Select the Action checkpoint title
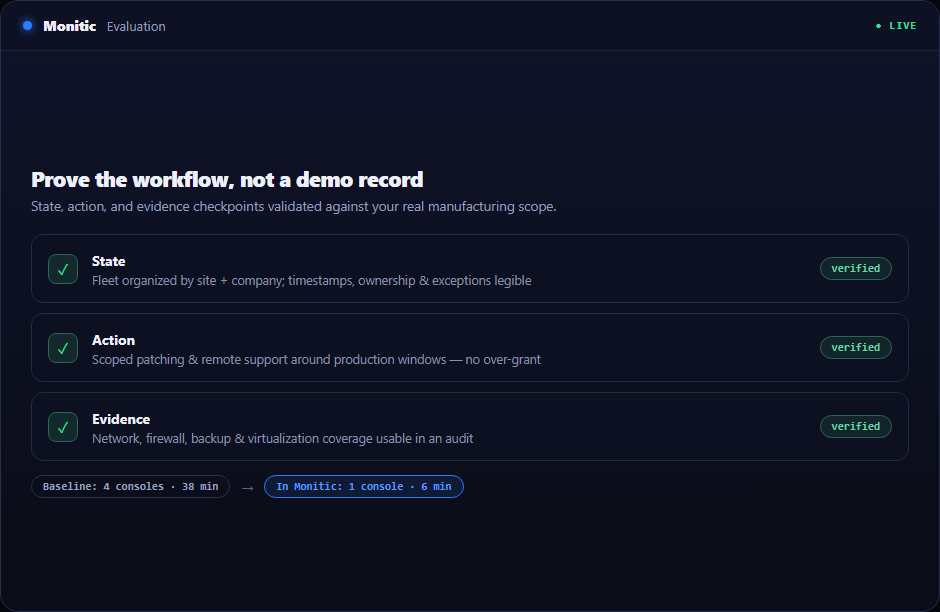Screen dimensions: 940x612 [x=113, y=340]
